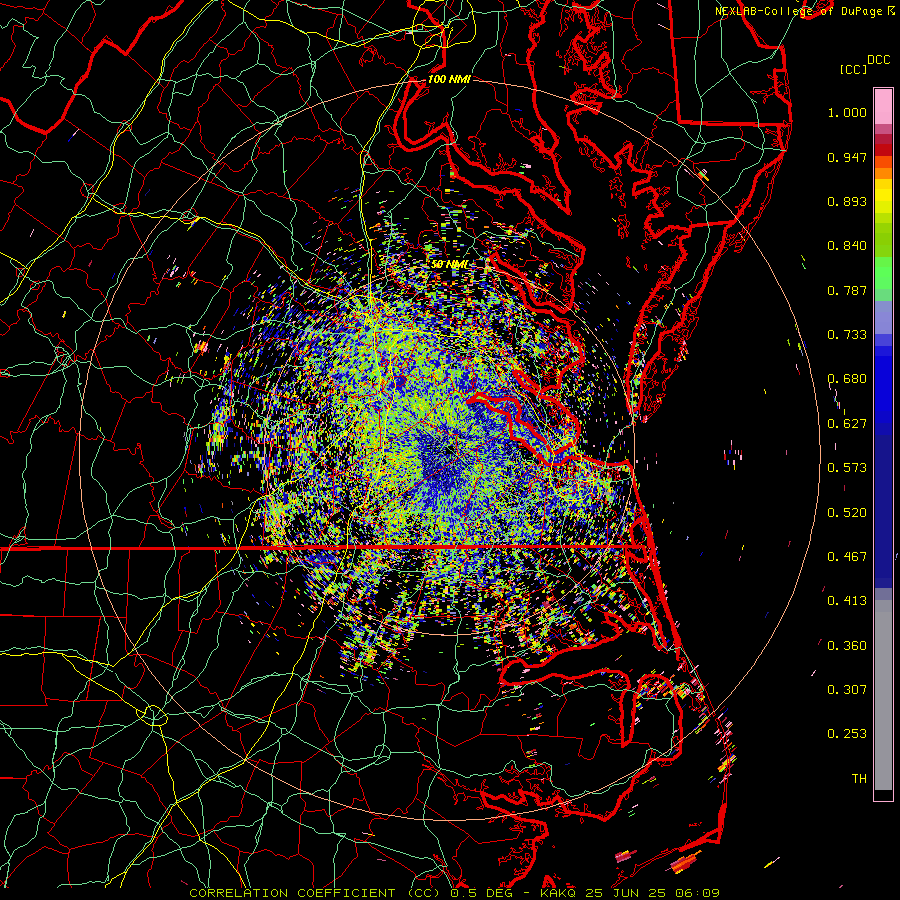Click the 0.360 legend value
Image resolution: width=900 pixels, height=900 pixels.
pyautogui.click(x=847, y=646)
